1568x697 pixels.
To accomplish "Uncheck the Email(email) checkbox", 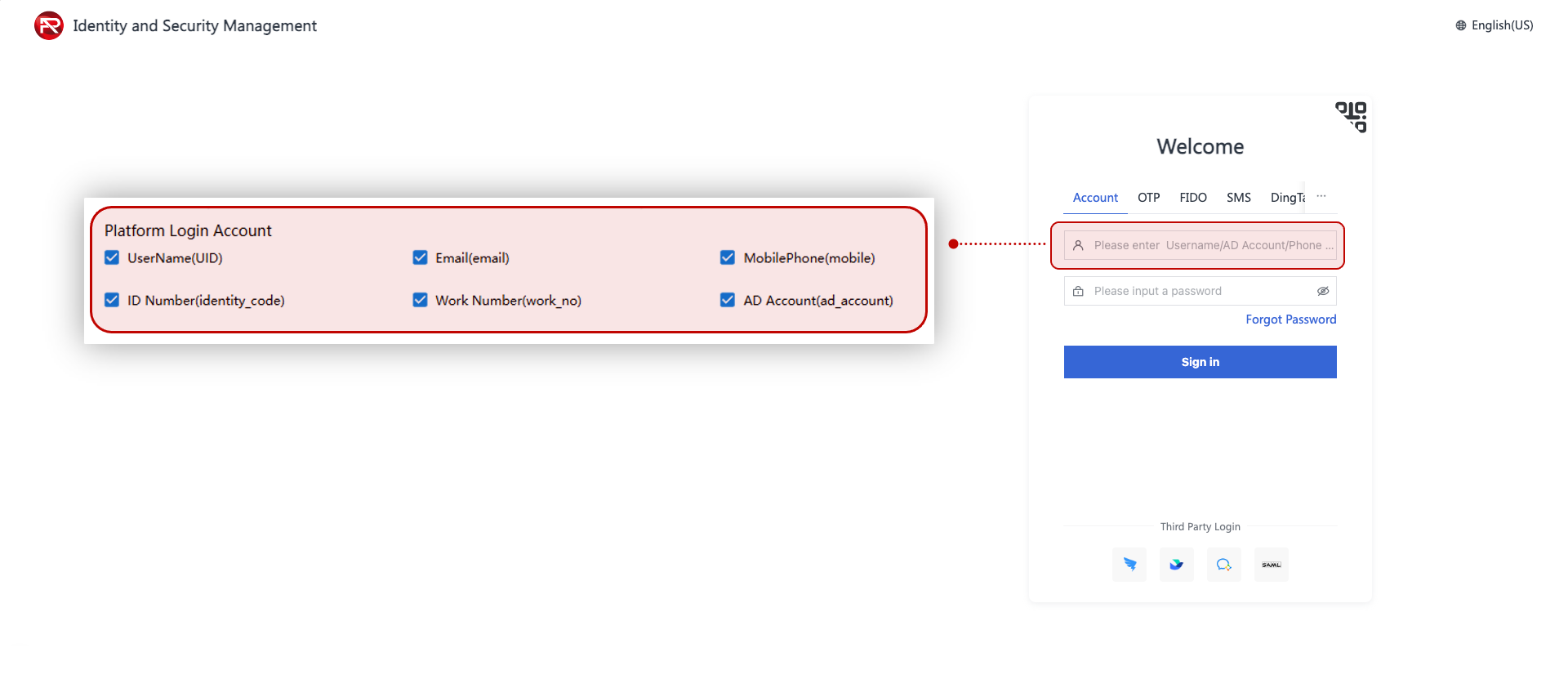I will [421, 258].
